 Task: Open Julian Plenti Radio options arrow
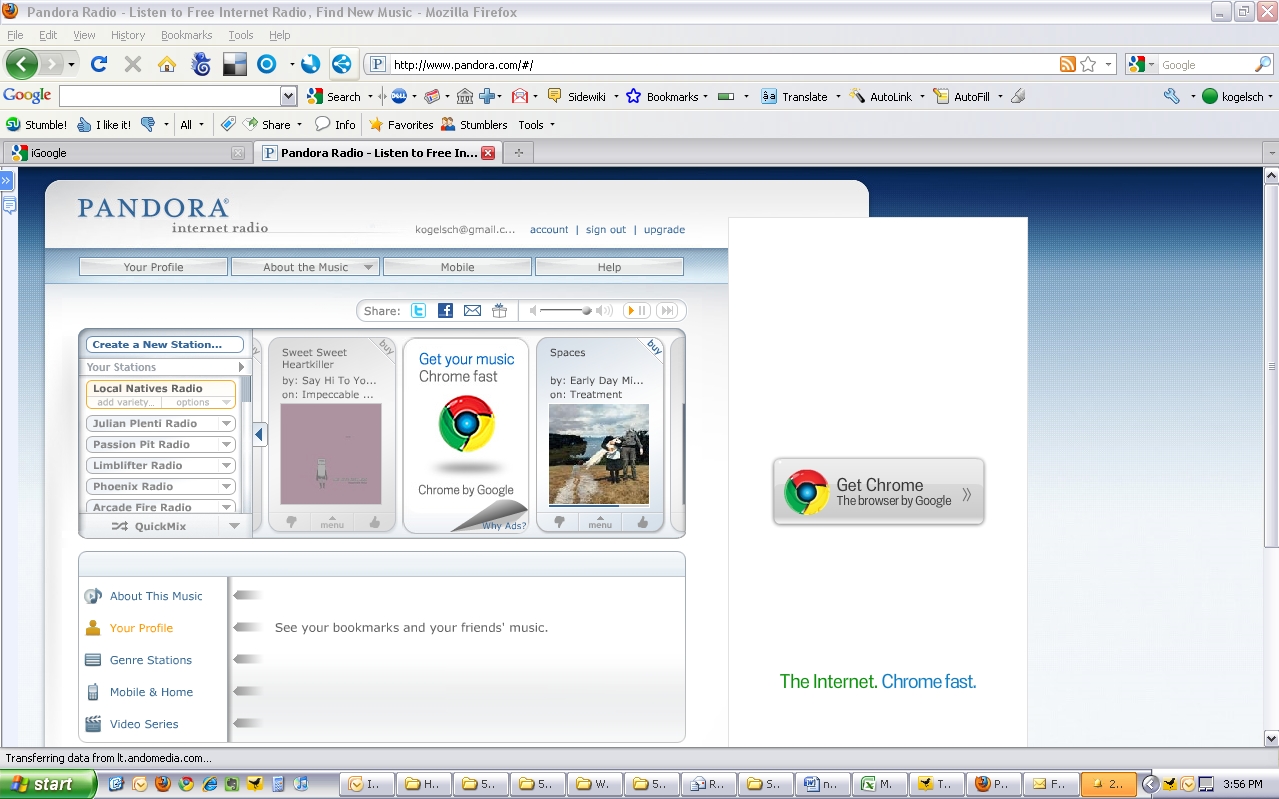(227, 424)
